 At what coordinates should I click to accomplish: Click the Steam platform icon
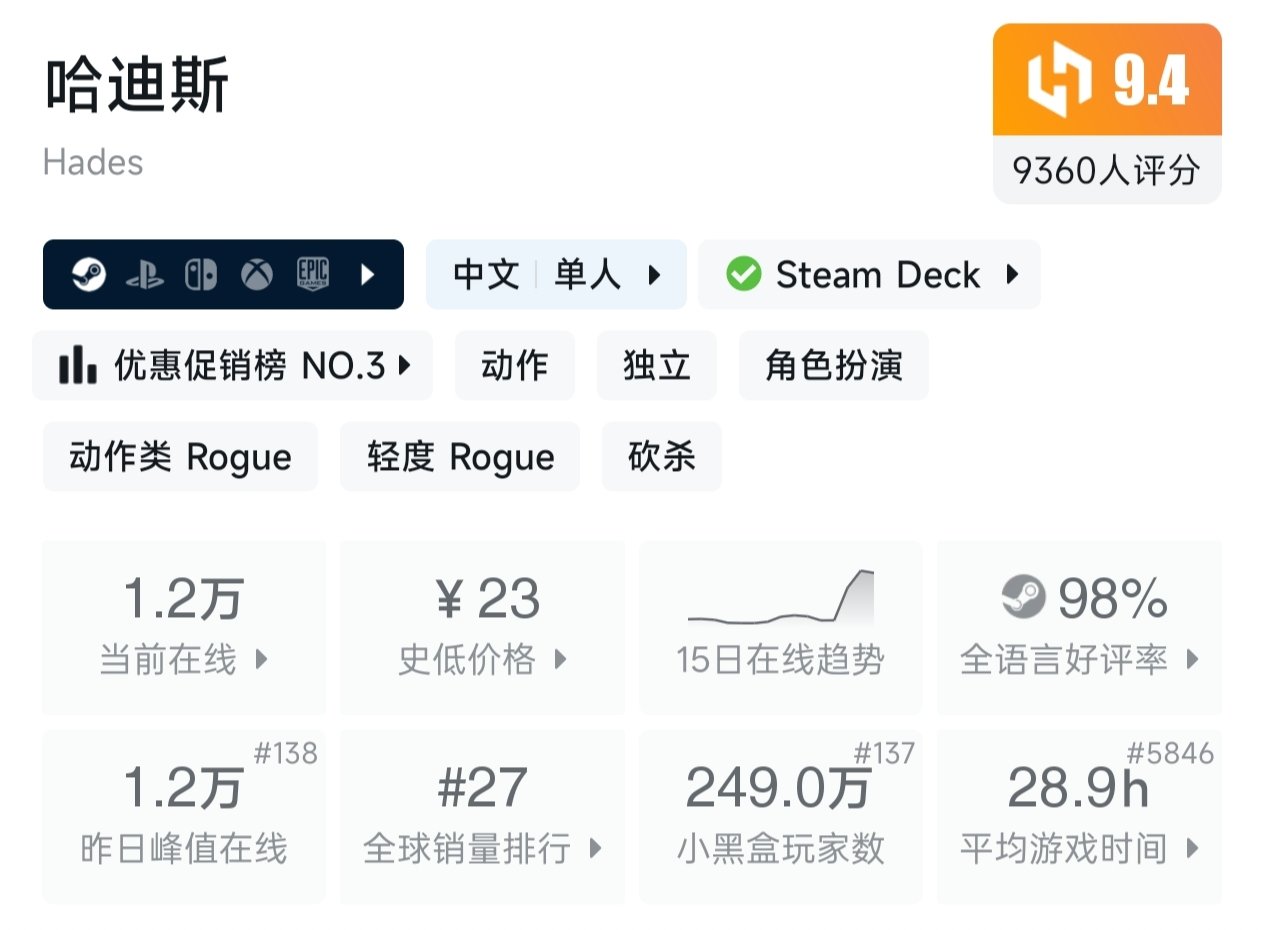[89, 275]
